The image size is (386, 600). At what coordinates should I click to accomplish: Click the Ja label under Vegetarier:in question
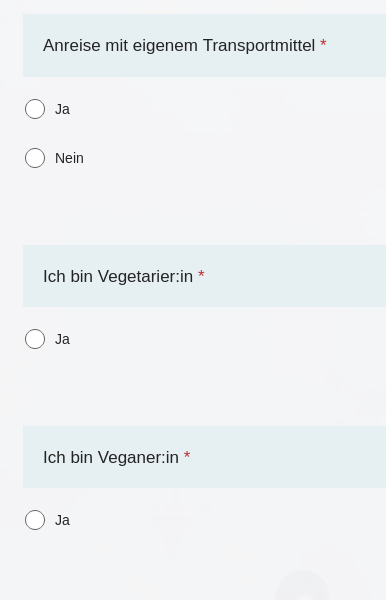click(x=62, y=339)
